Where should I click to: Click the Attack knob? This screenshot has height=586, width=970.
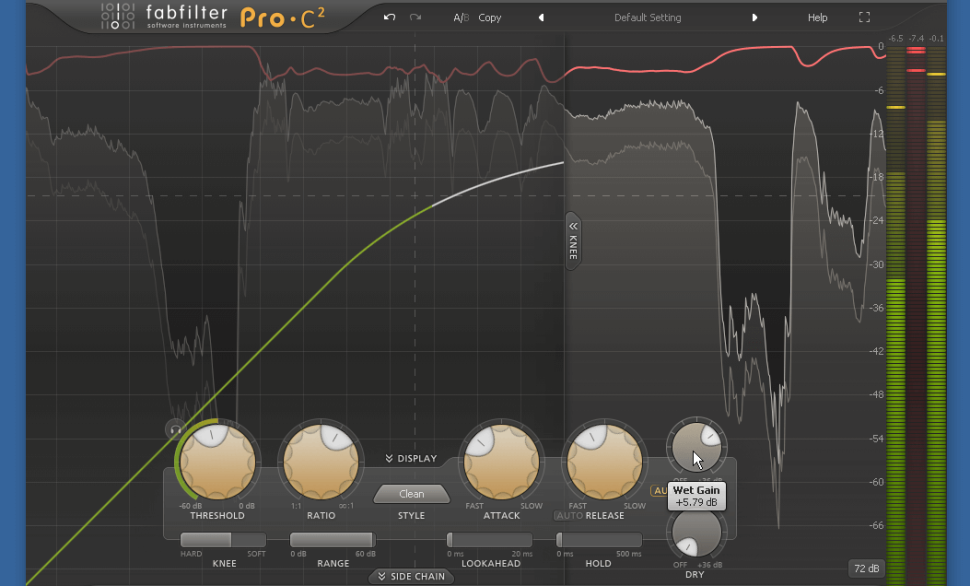(x=501, y=462)
